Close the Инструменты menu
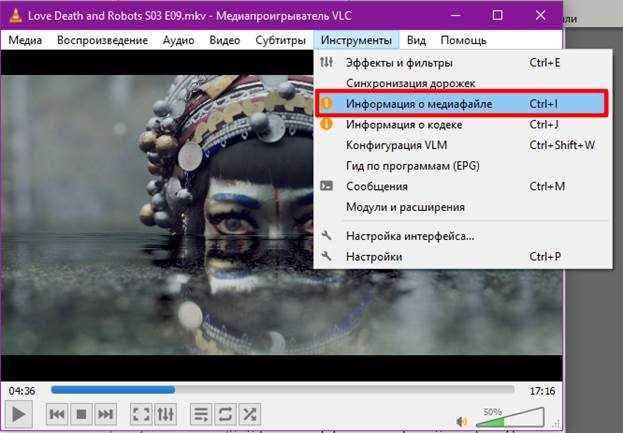The width and height of the screenshot is (623, 433). (x=356, y=40)
